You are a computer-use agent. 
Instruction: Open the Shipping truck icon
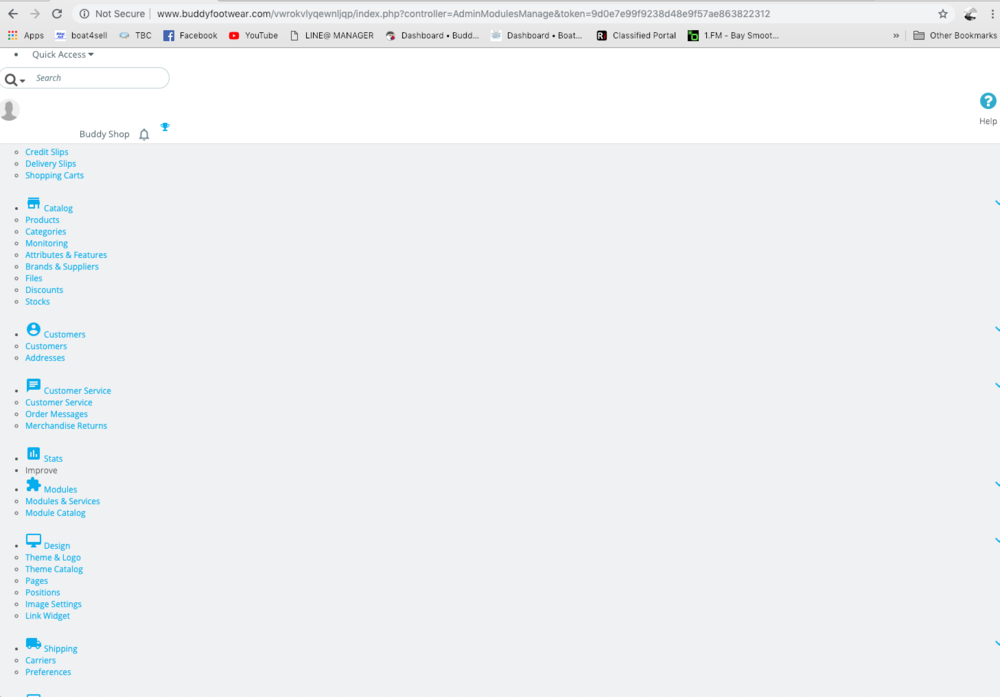coord(33,646)
